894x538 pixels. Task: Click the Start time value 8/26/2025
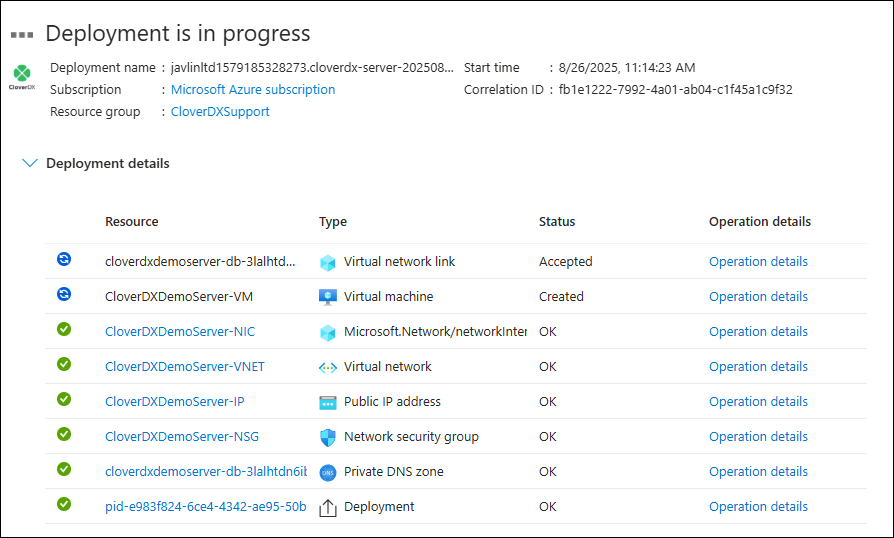click(627, 68)
